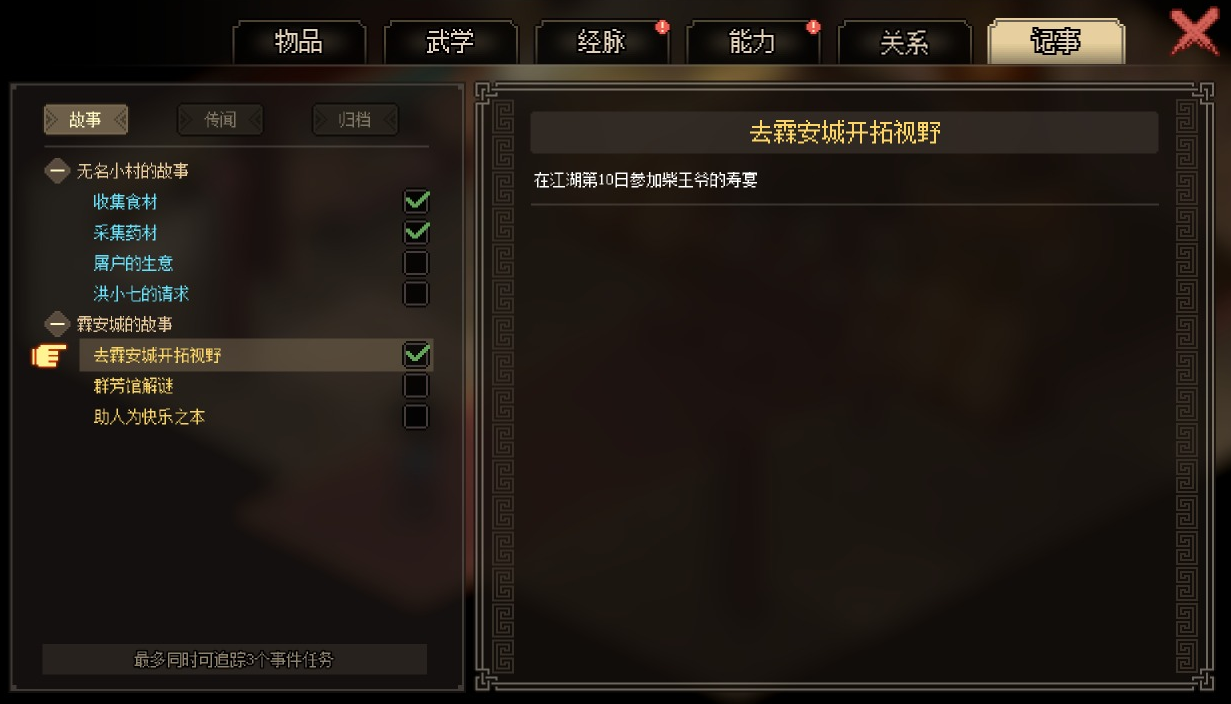This screenshot has width=1231, height=704.
Task: Close the journal with the red X
Action: [1195, 35]
